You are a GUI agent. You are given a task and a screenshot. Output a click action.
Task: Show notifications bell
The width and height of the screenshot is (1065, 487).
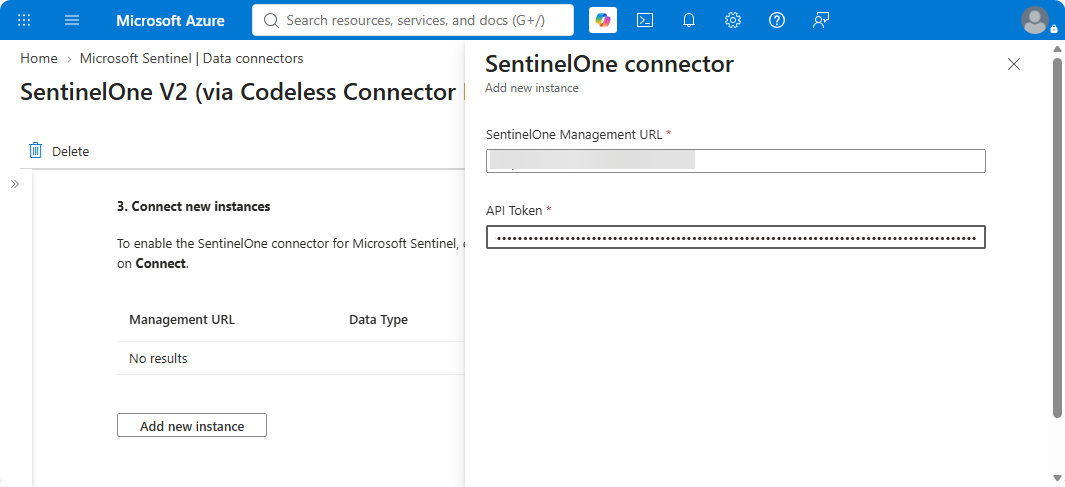pyautogui.click(x=689, y=20)
